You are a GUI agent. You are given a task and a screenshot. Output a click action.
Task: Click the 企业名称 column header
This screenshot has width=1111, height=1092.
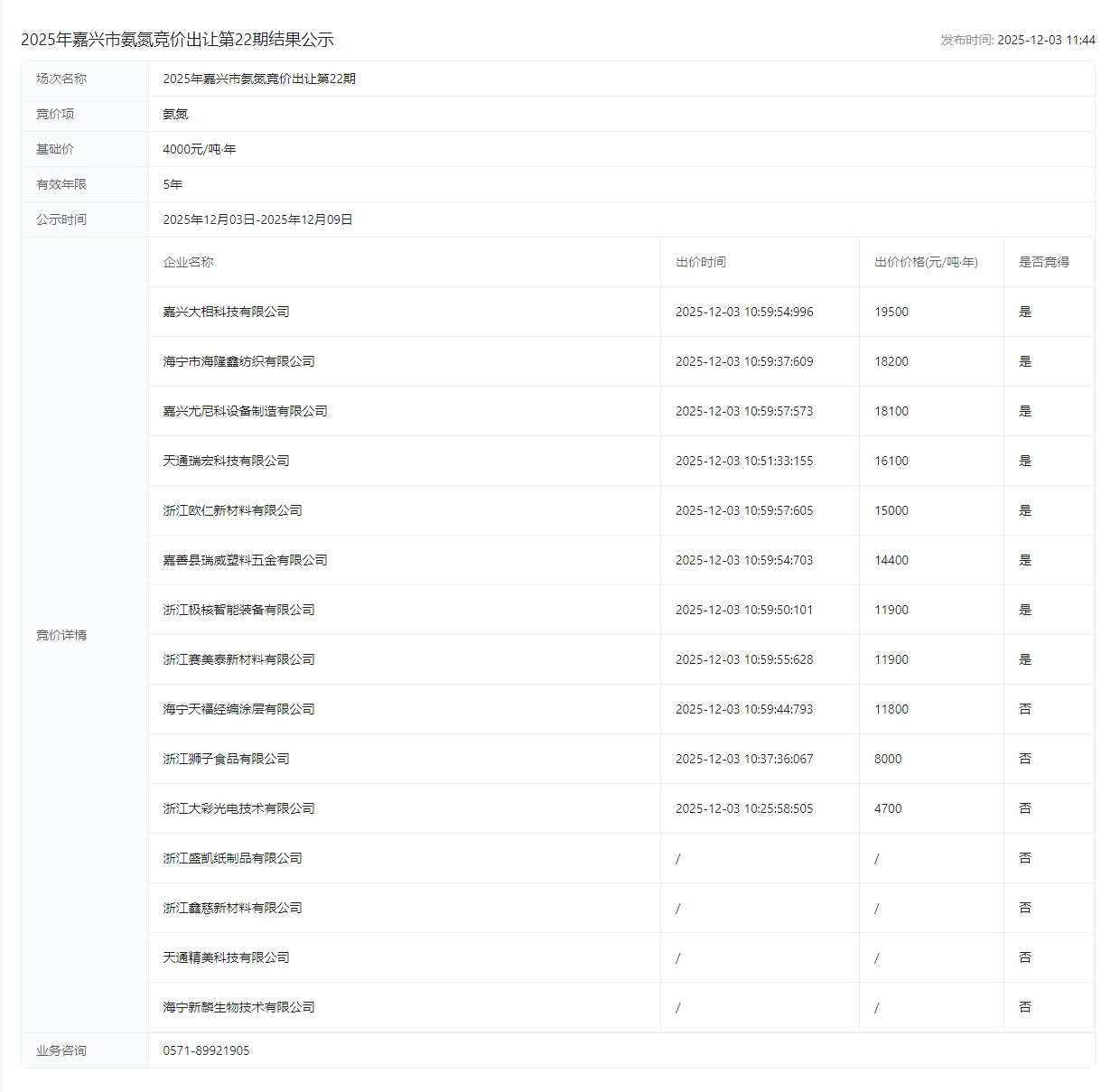pyautogui.click(x=188, y=262)
